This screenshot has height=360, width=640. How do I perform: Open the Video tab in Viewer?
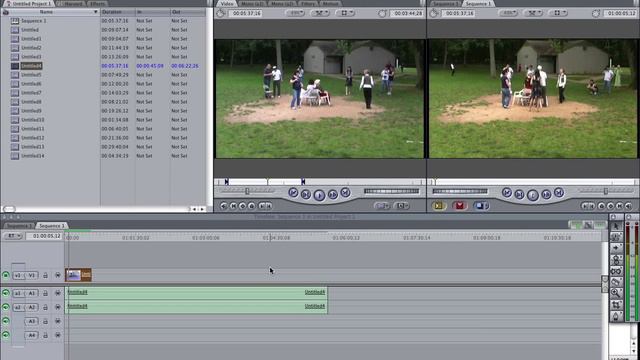[x=227, y=3]
